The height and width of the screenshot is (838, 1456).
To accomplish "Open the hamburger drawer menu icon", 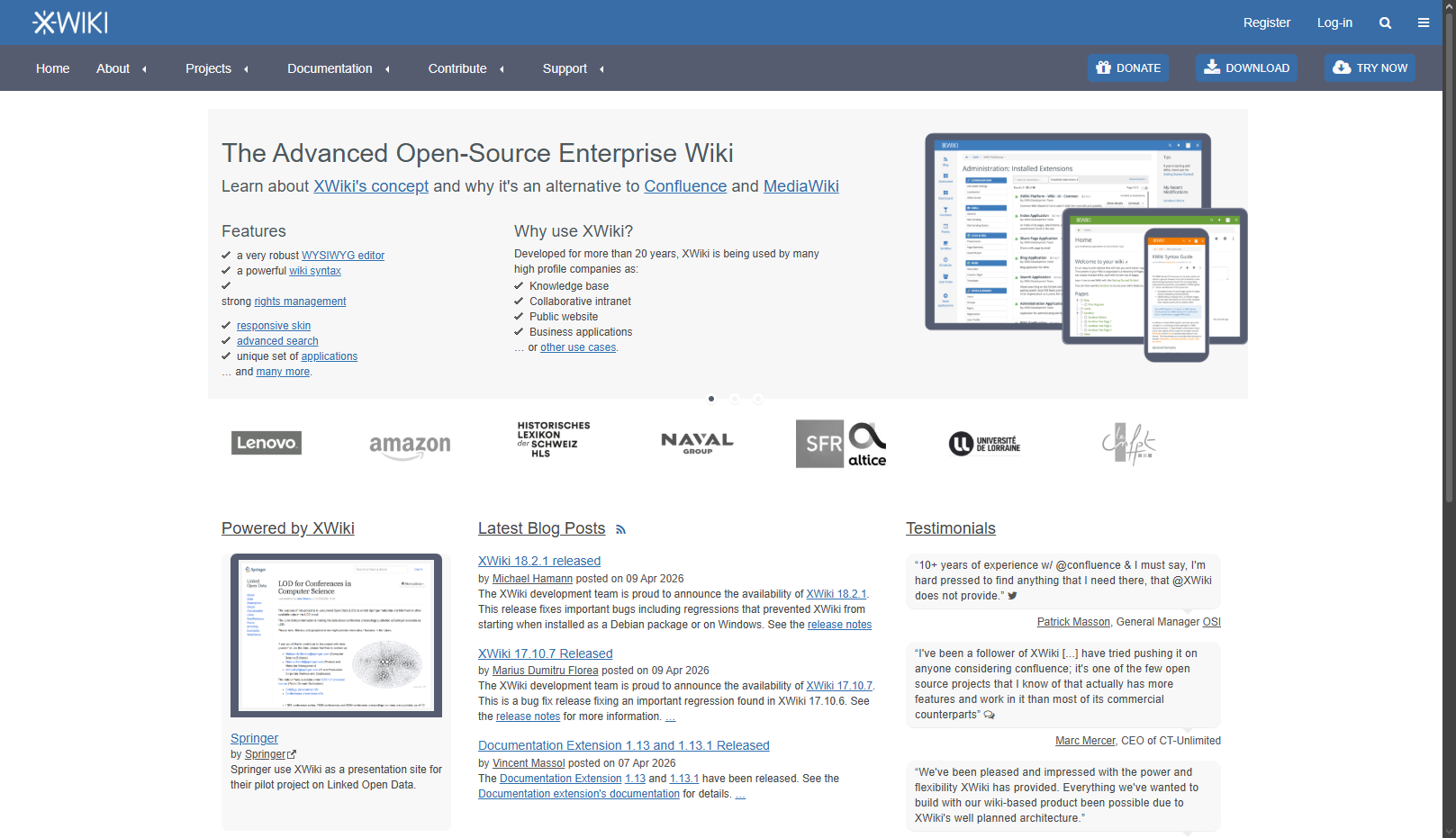I will (x=1424, y=23).
